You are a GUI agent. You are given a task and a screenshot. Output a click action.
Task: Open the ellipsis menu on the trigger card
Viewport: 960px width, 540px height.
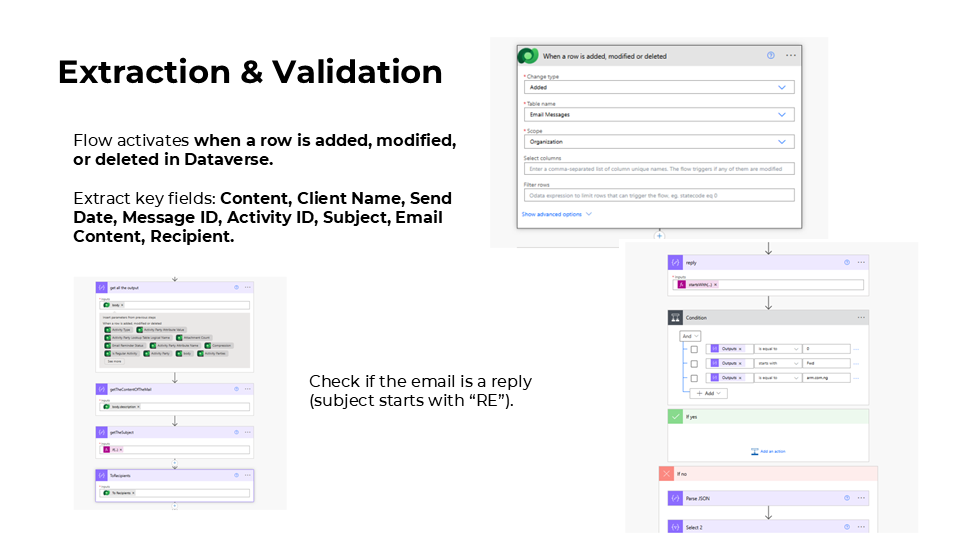pyautogui.click(x=791, y=55)
